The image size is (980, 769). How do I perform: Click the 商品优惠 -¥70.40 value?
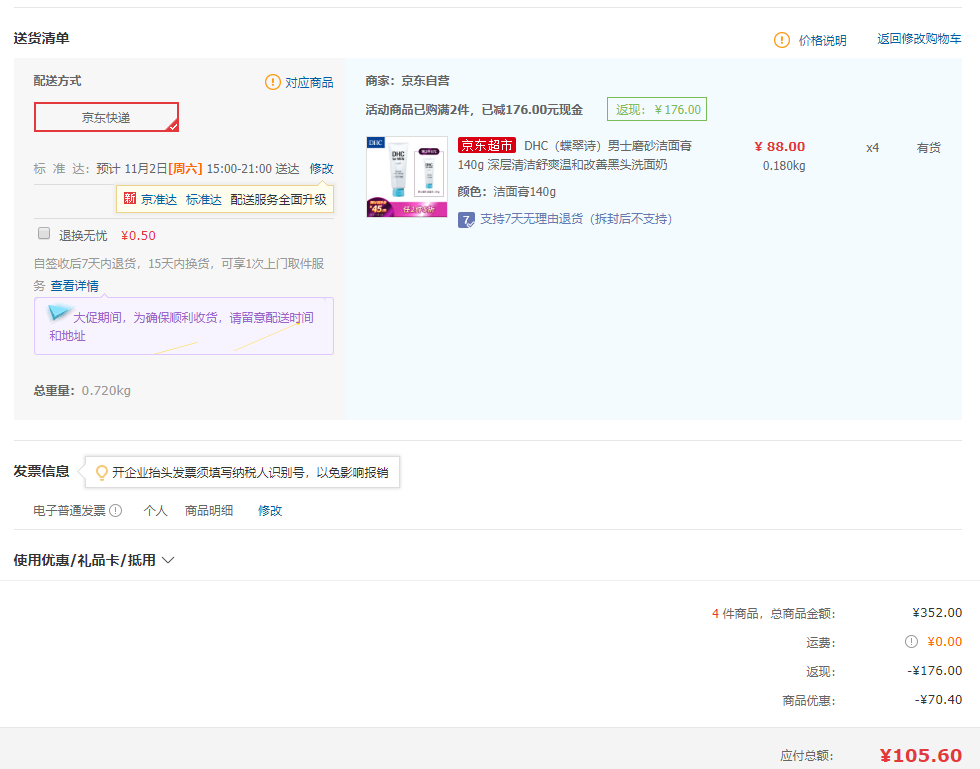938,700
